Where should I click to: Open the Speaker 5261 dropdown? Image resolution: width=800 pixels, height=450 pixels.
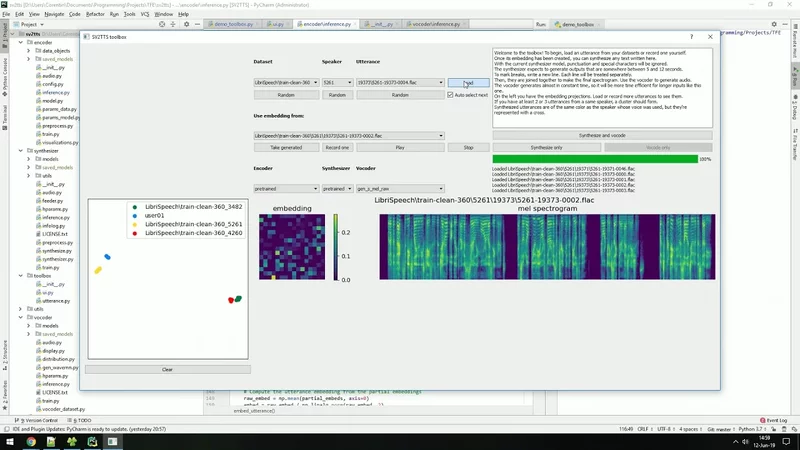(337, 83)
